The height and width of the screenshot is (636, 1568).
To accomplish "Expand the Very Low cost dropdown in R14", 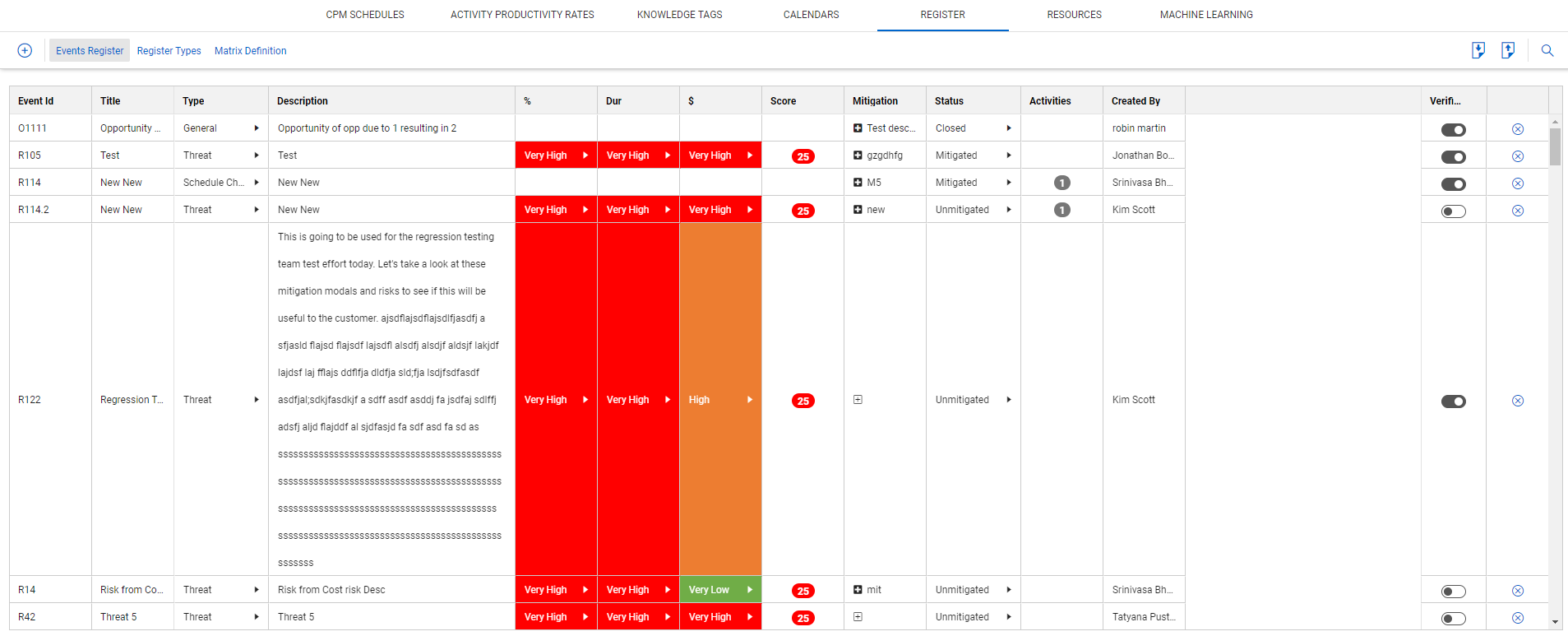I will 749,590.
